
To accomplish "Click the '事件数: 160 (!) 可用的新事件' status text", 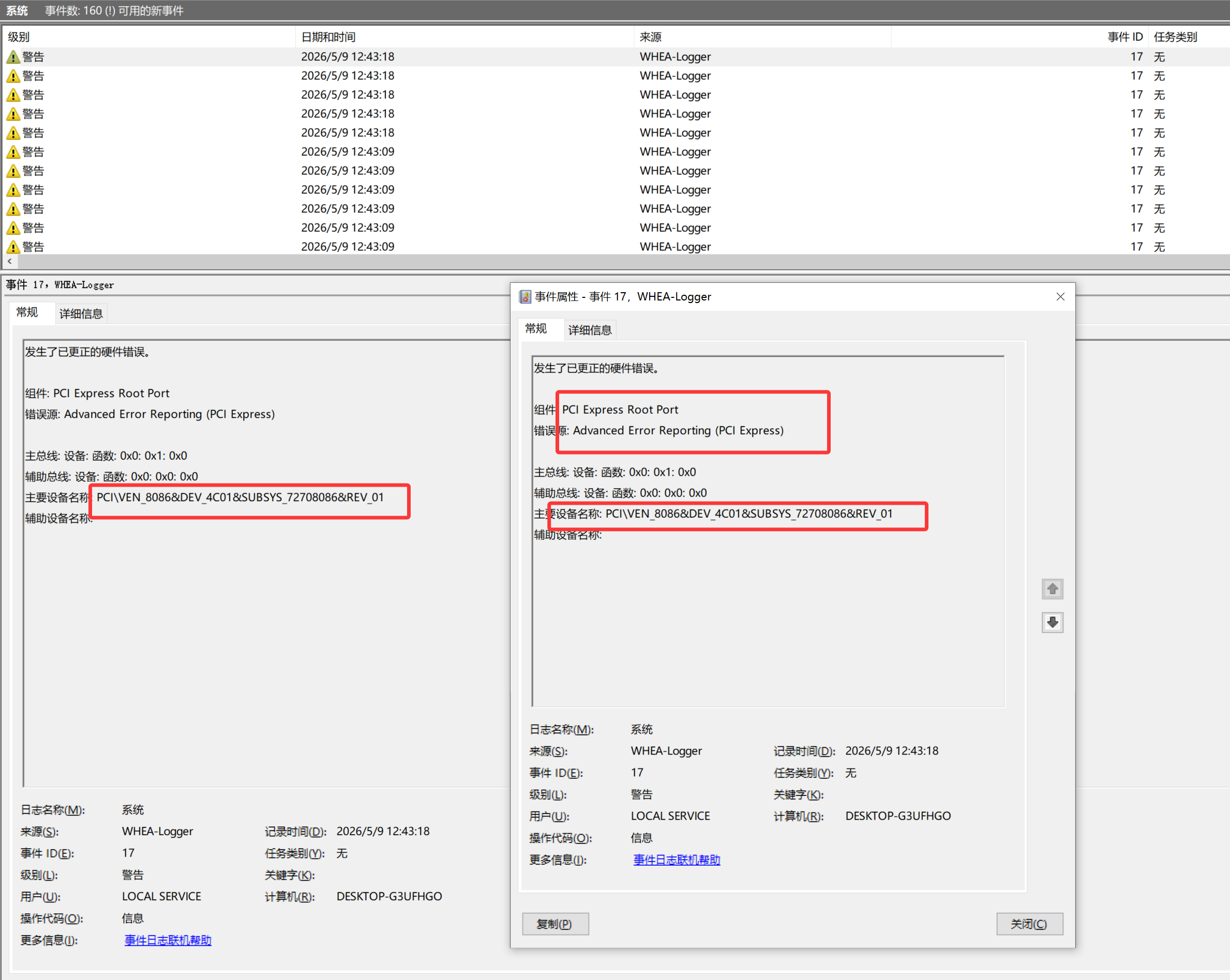I will 114,11.
